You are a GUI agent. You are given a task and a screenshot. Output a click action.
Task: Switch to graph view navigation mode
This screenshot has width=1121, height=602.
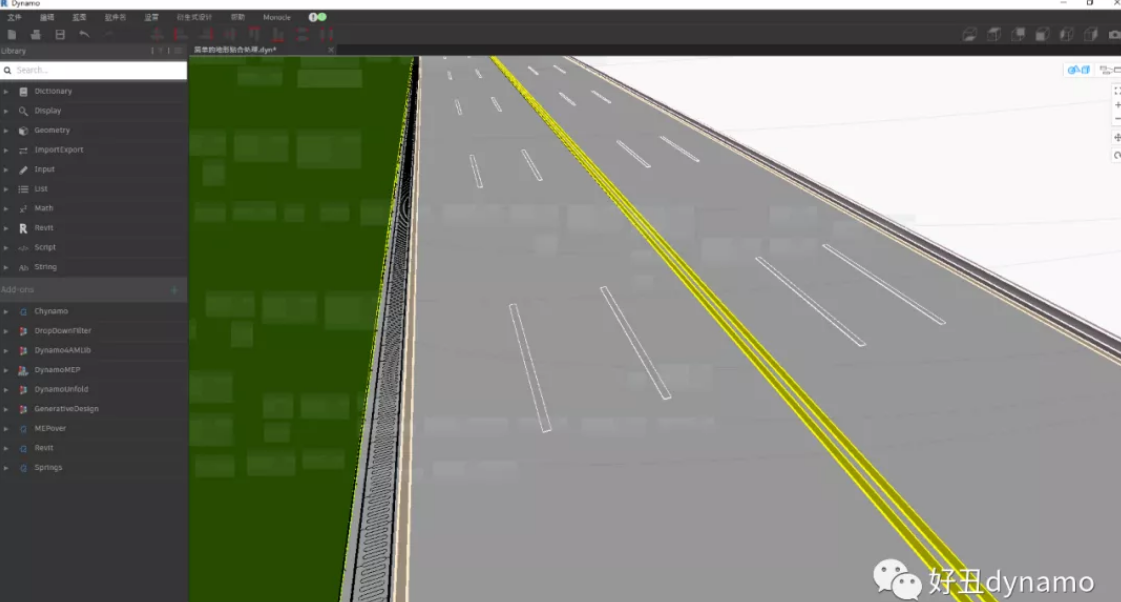(1110, 70)
